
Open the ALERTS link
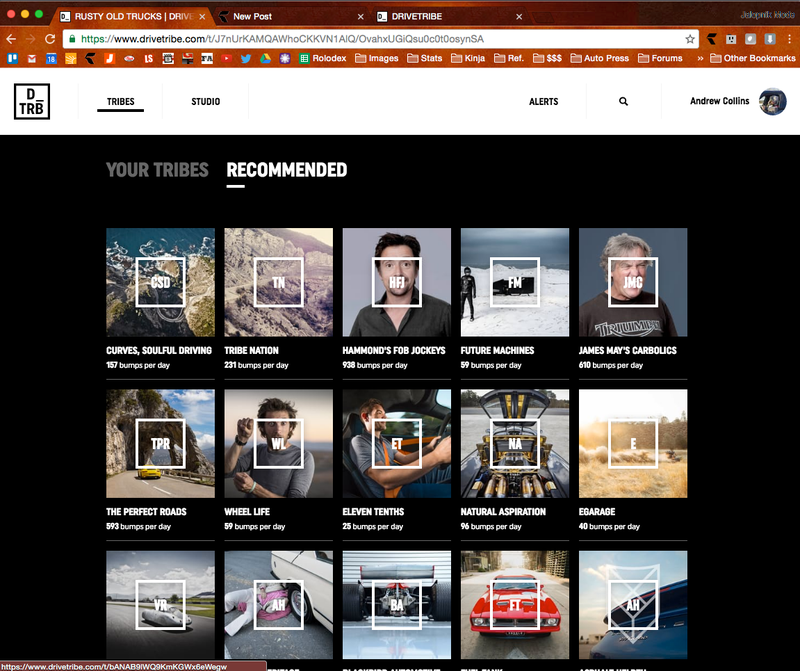543,102
